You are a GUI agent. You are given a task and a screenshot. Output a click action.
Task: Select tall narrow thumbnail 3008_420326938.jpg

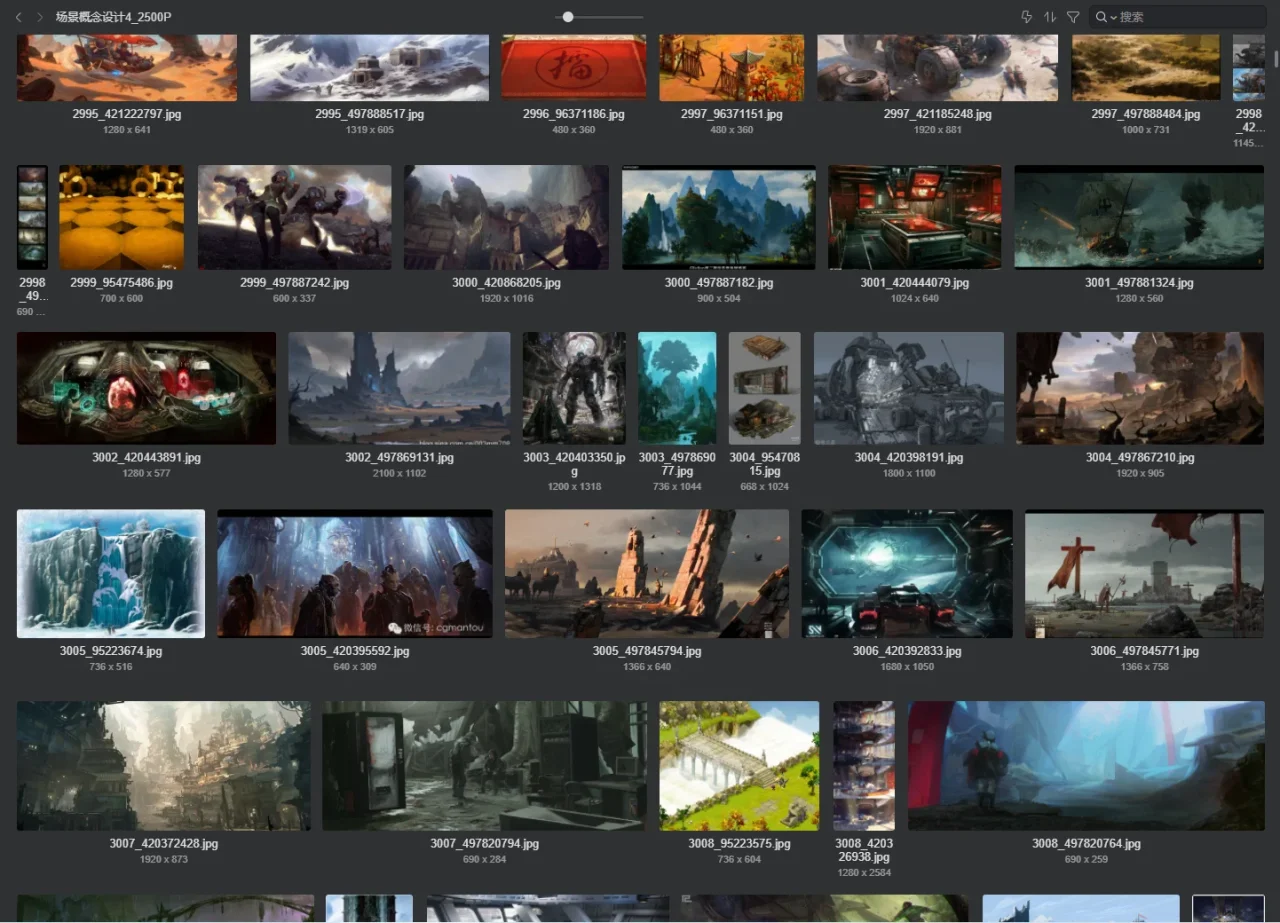(864, 766)
